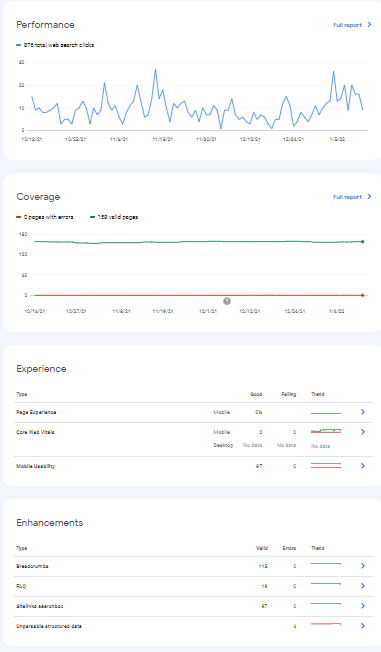Select the Mobile Usability row label
The width and height of the screenshot is (381, 652).
click(35, 466)
